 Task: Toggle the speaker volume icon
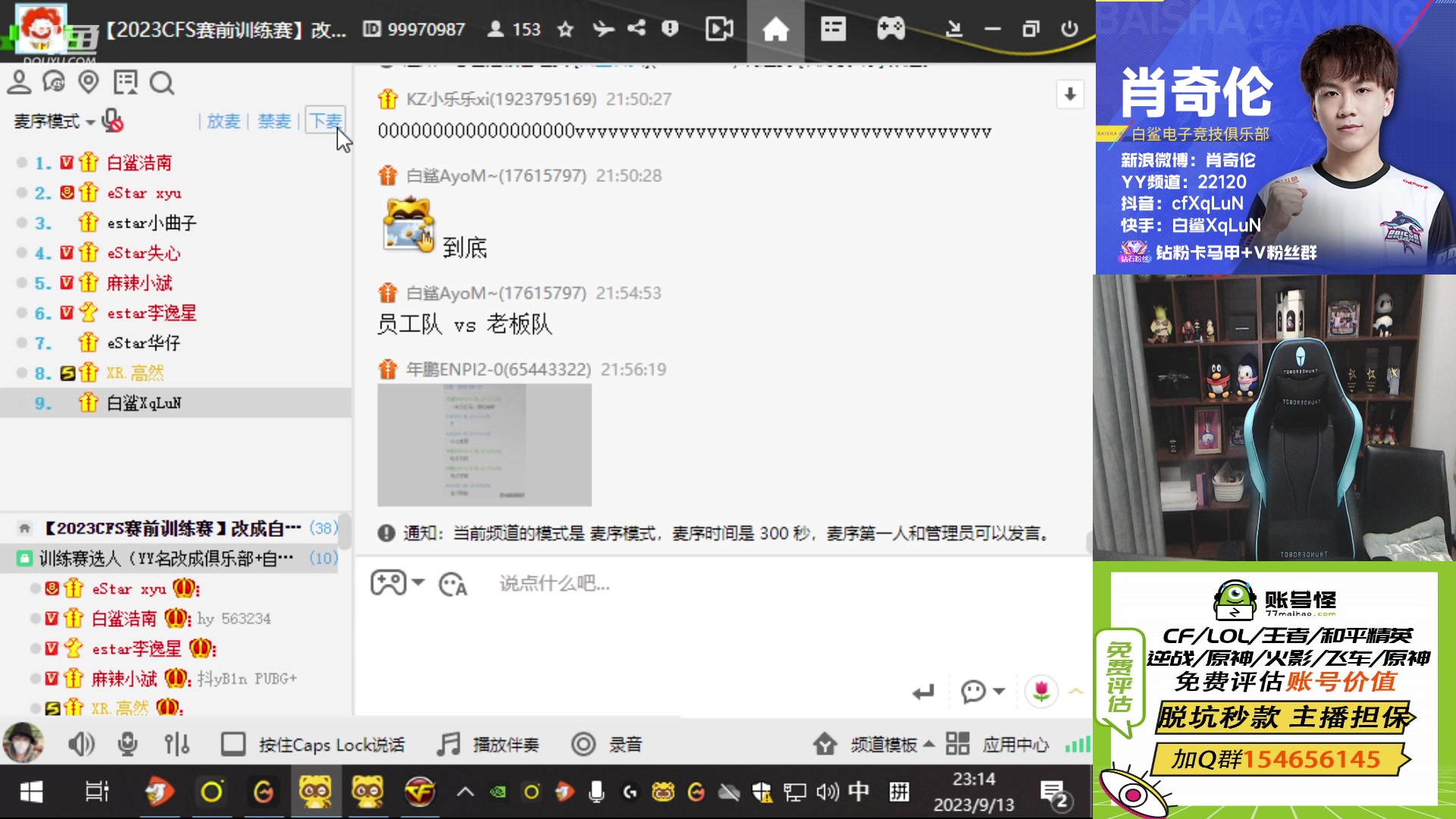coord(81,745)
